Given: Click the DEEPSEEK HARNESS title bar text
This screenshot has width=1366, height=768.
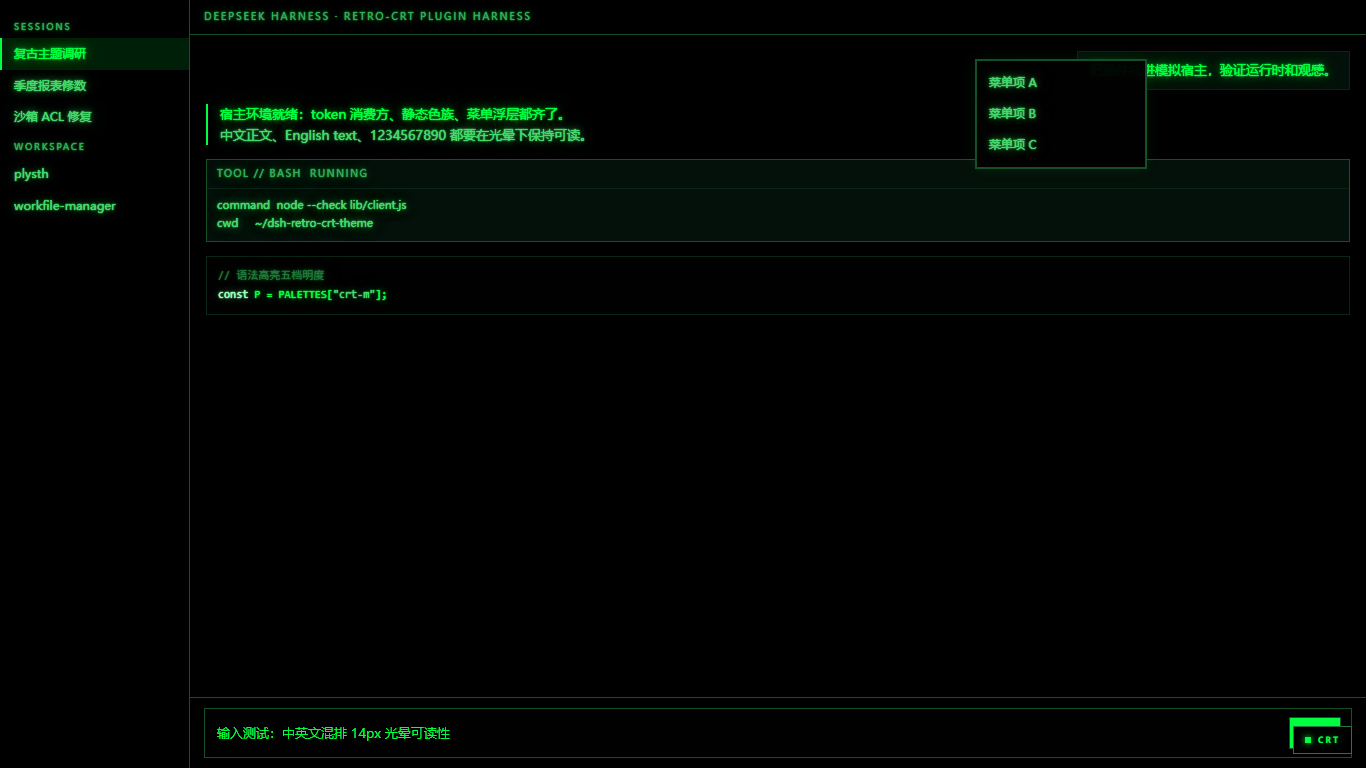Looking at the screenshot, I should point(367,16).
